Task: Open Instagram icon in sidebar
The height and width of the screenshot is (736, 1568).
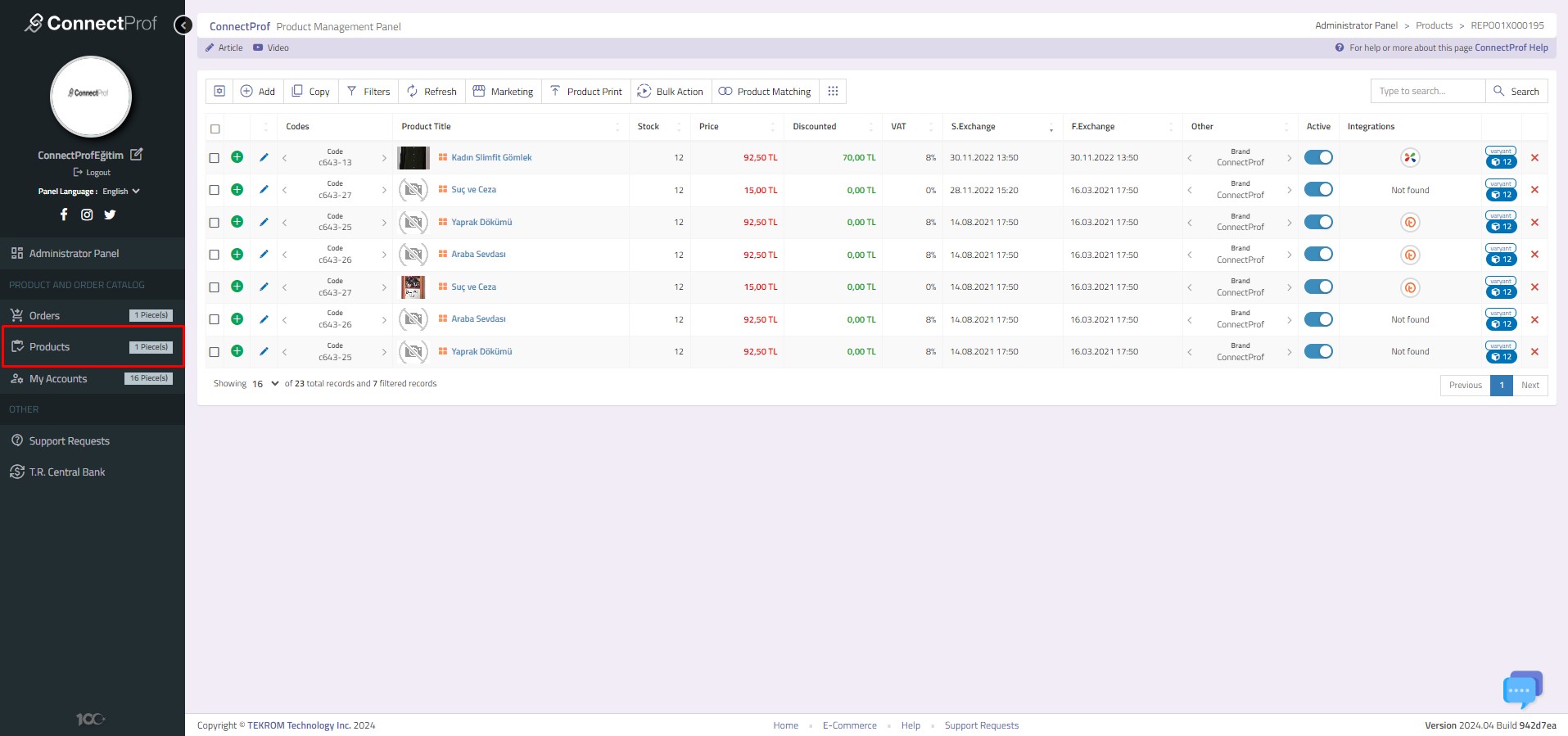Action: (87, 214)
